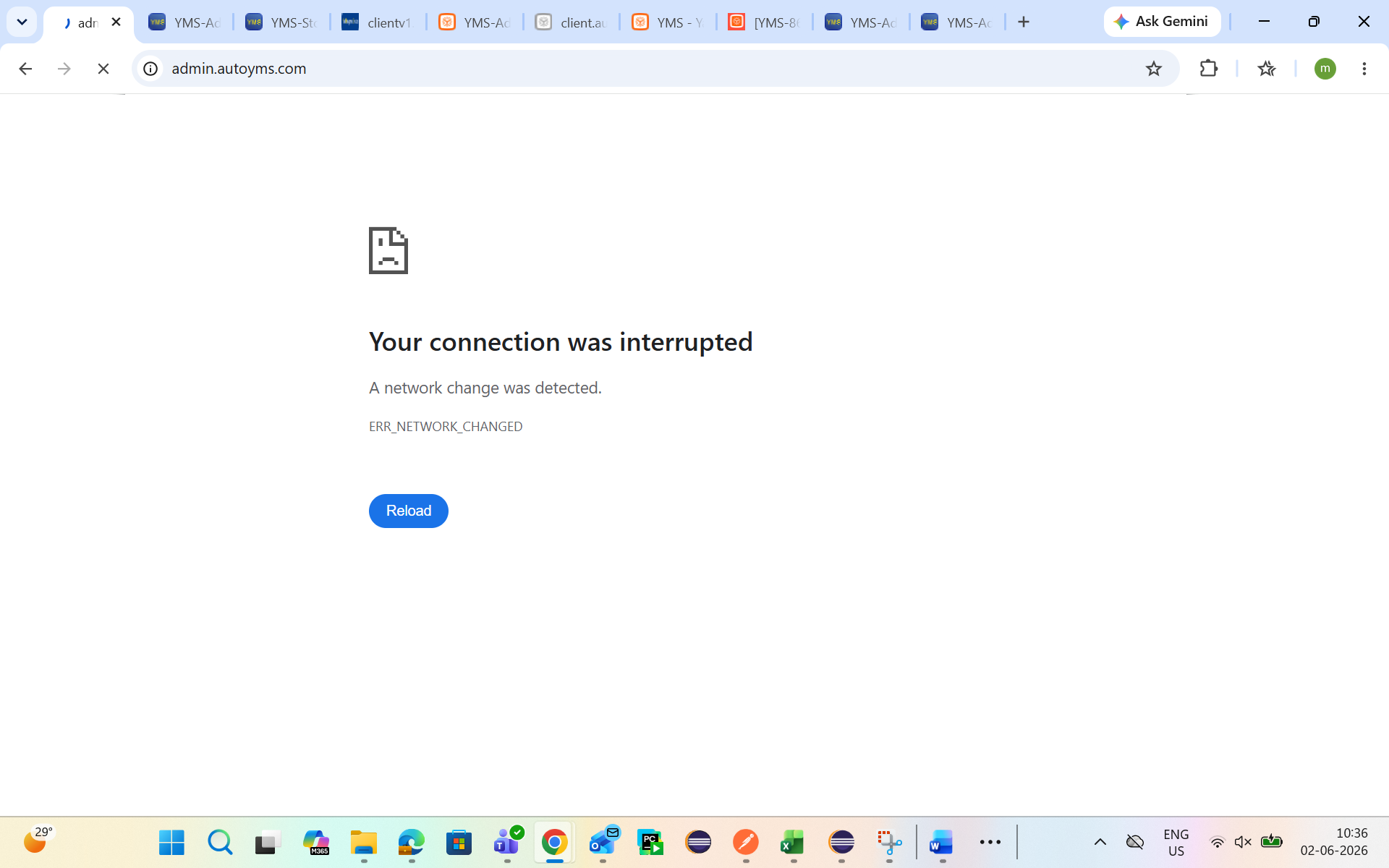Viewport: 1389px width, 868px height.
Task: Launch Excel from the taskbar
Action: pos(794,842)
